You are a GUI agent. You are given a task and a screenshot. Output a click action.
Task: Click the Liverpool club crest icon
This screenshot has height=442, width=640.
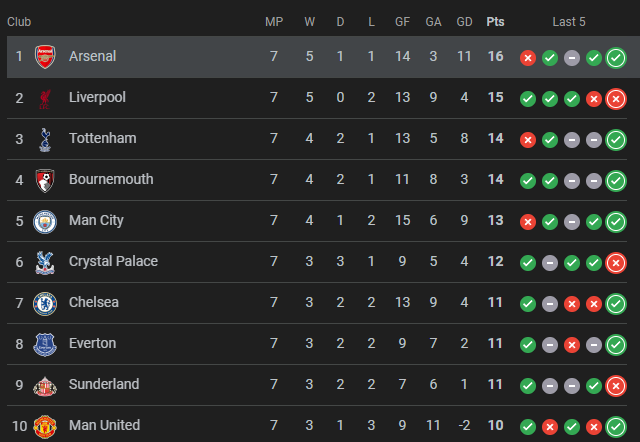[46, 98]
